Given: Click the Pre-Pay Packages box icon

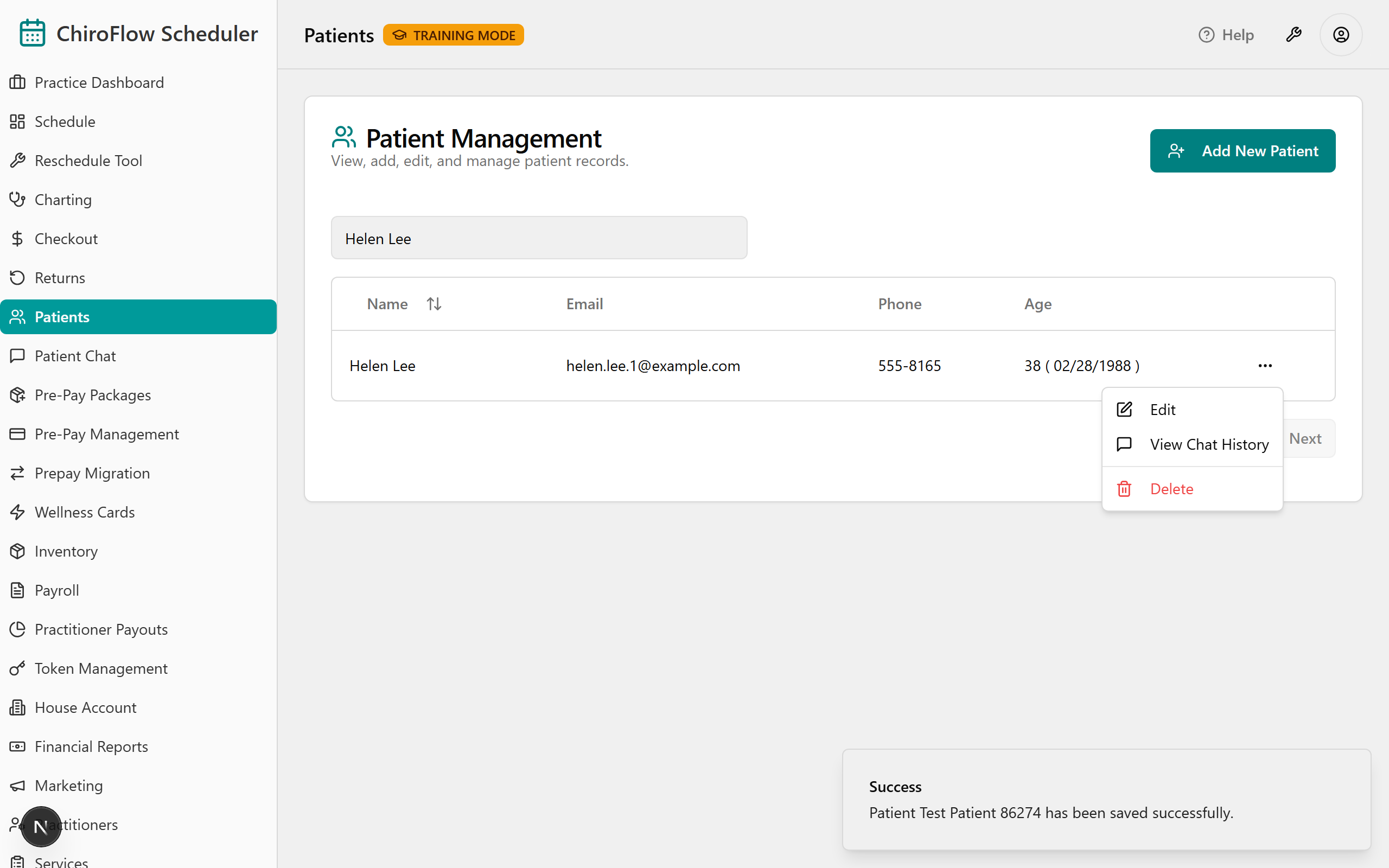Looking at the screenshot, I should coord(17,395).
